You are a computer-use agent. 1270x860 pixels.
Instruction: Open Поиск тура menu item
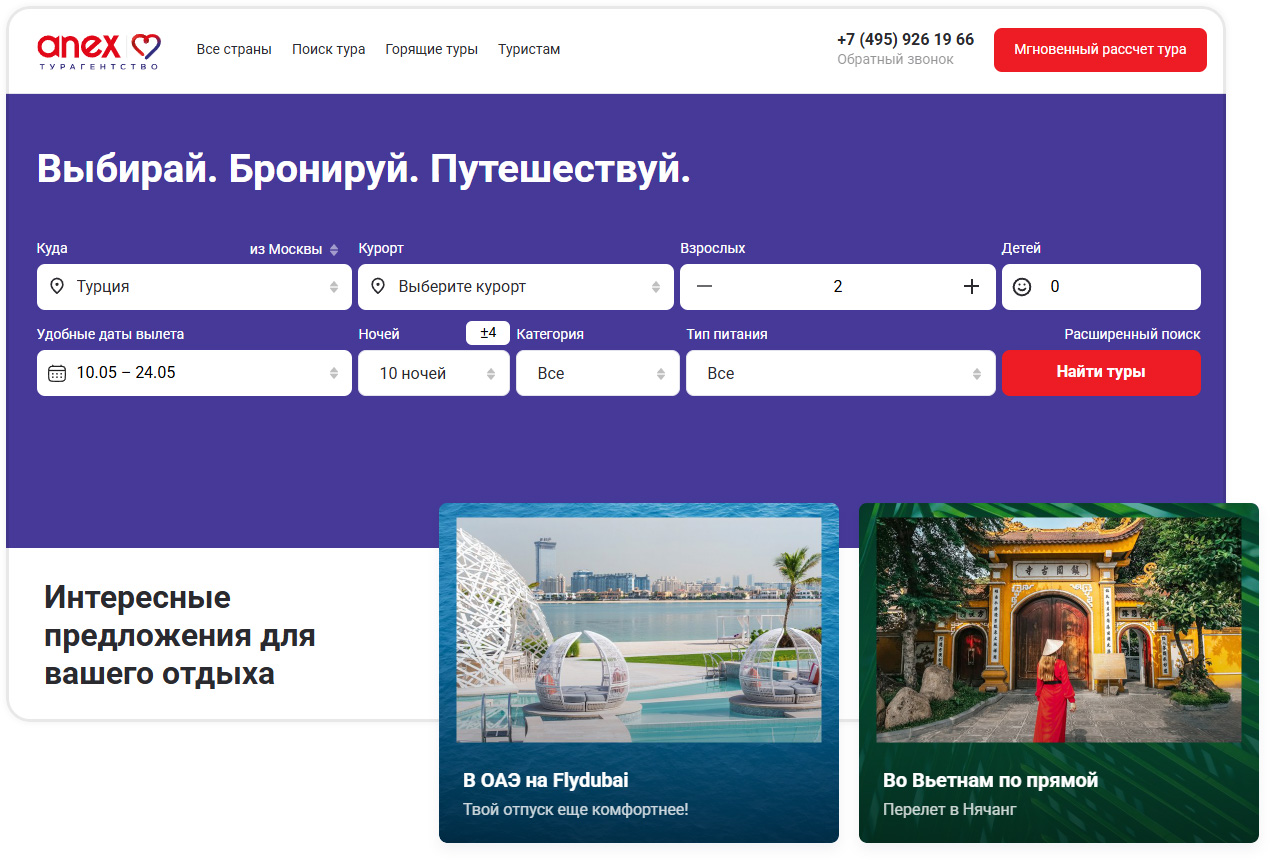coord(329,50)
